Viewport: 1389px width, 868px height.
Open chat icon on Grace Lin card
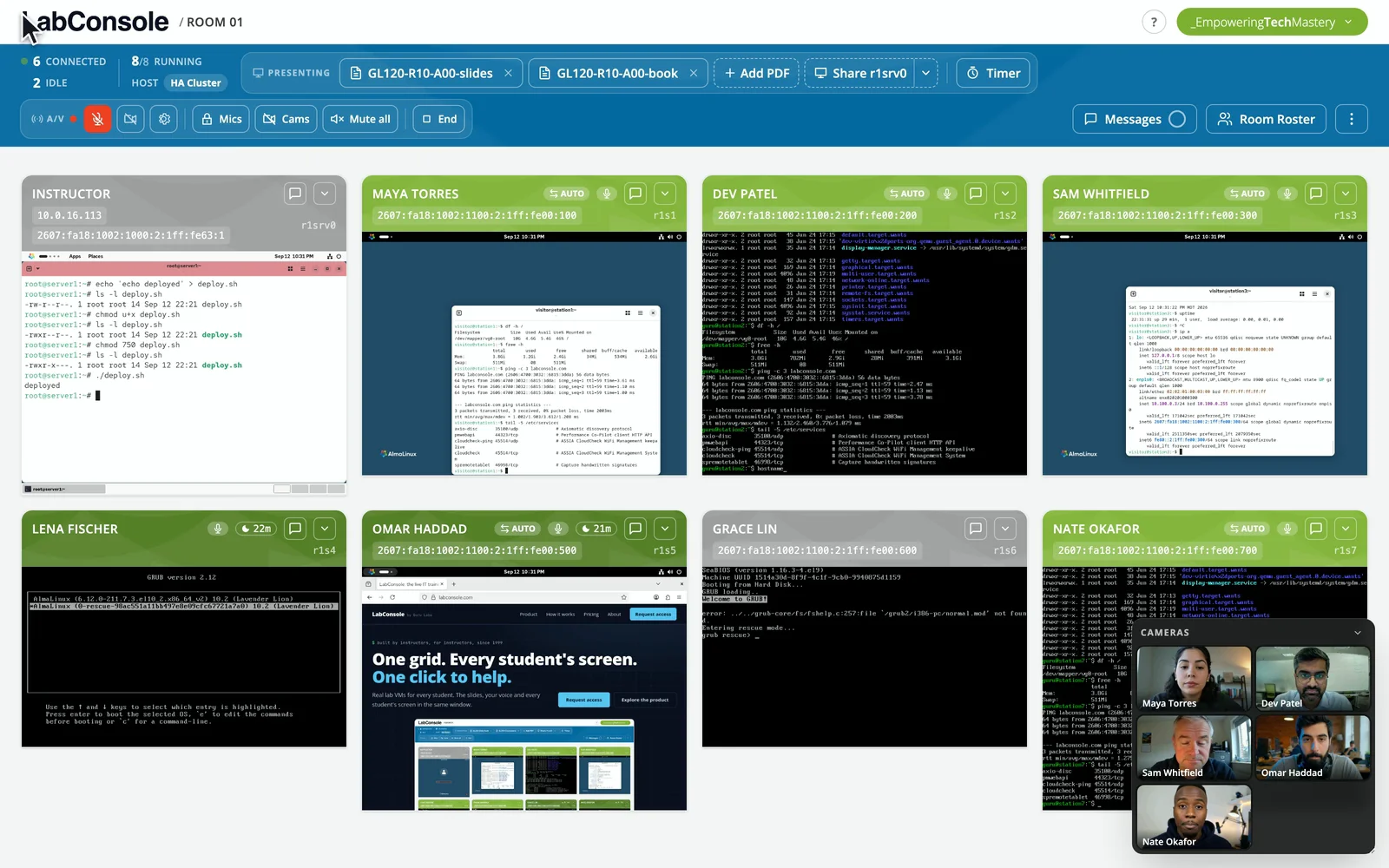point(976,529)
